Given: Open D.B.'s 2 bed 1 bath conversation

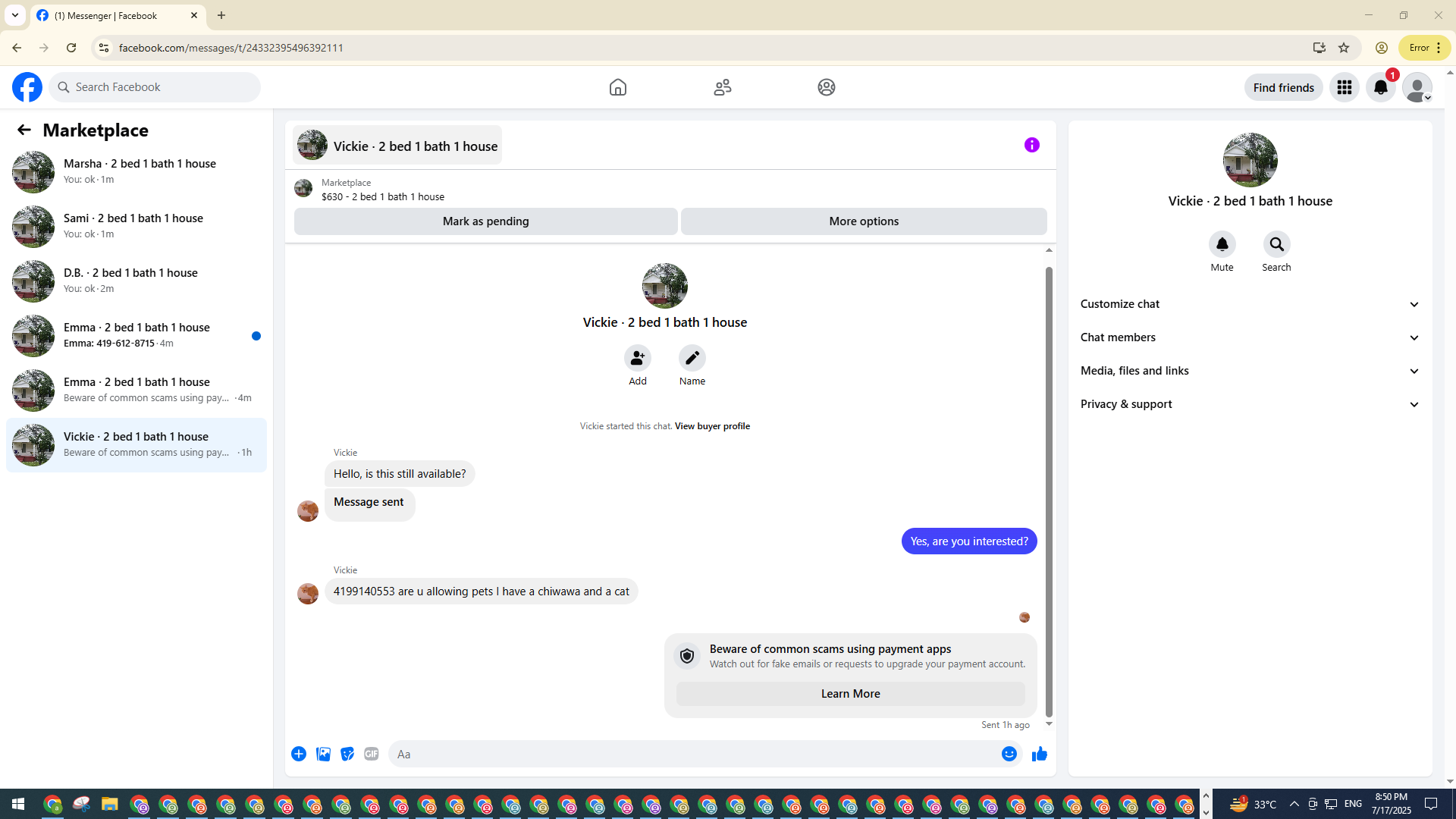Looking at the screenshot, I should coord(136,281).
